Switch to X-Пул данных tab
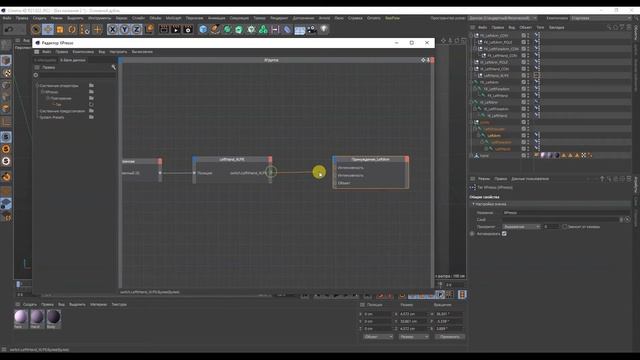 73,60
